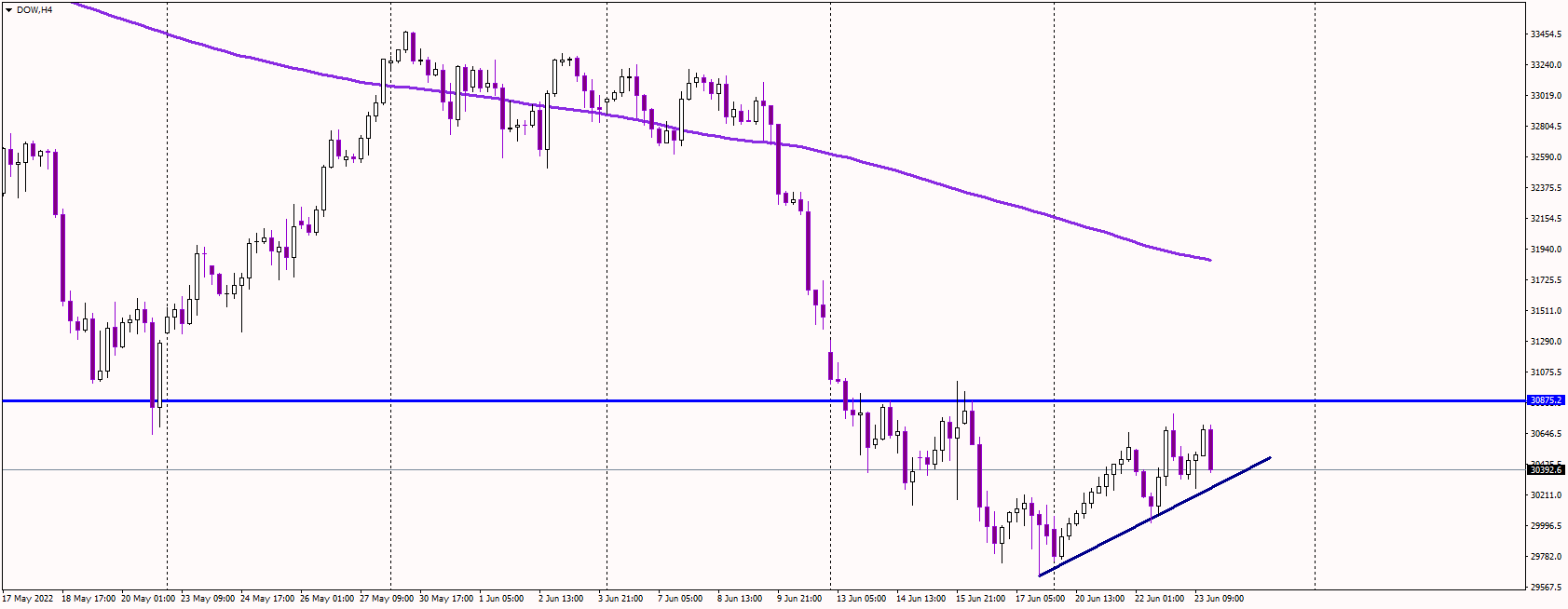Click price label 29782.0 on axis
The width and height of the screenshot is (1568, 609).
(1546, 556)
